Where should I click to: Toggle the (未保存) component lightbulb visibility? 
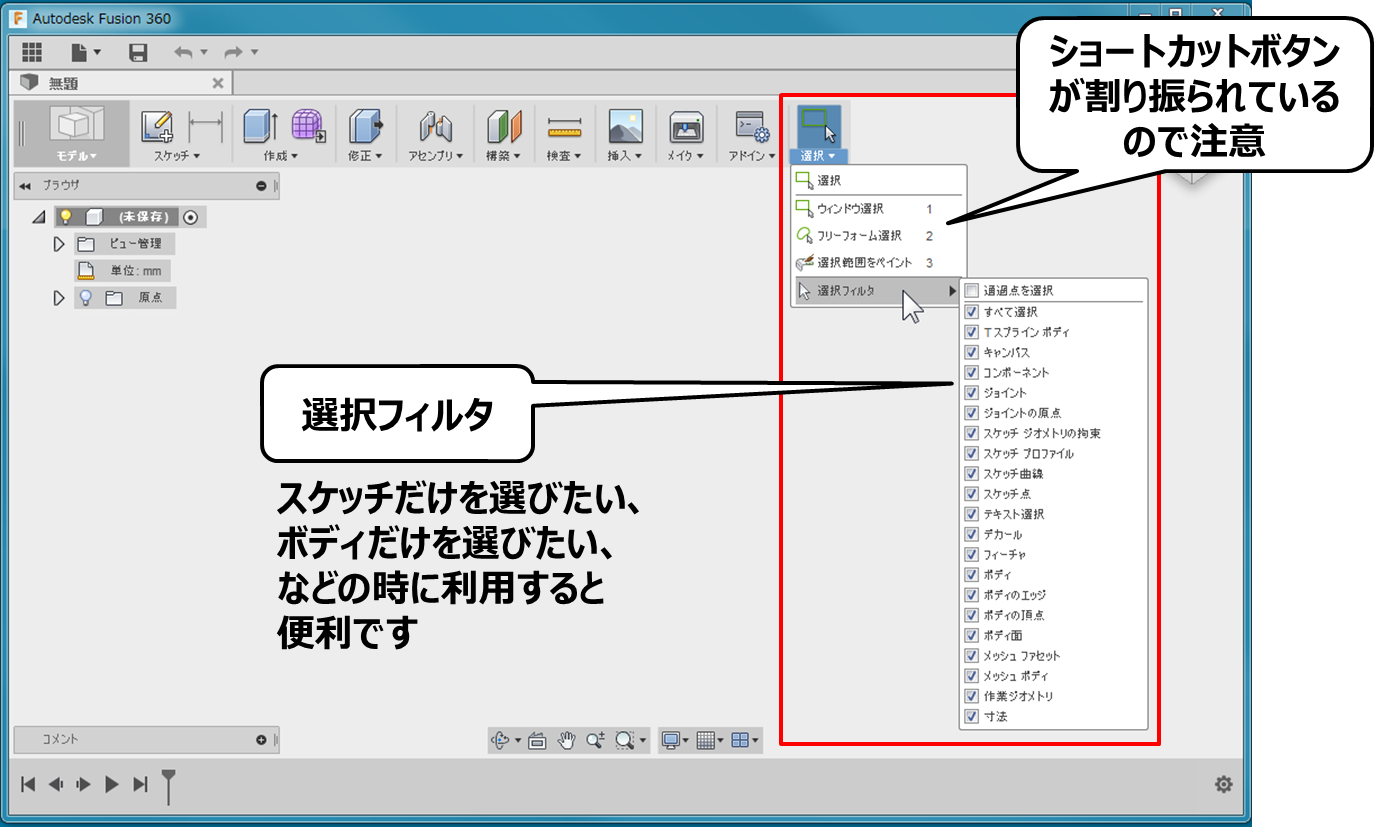pyautogui.click(x=66, y=216)
